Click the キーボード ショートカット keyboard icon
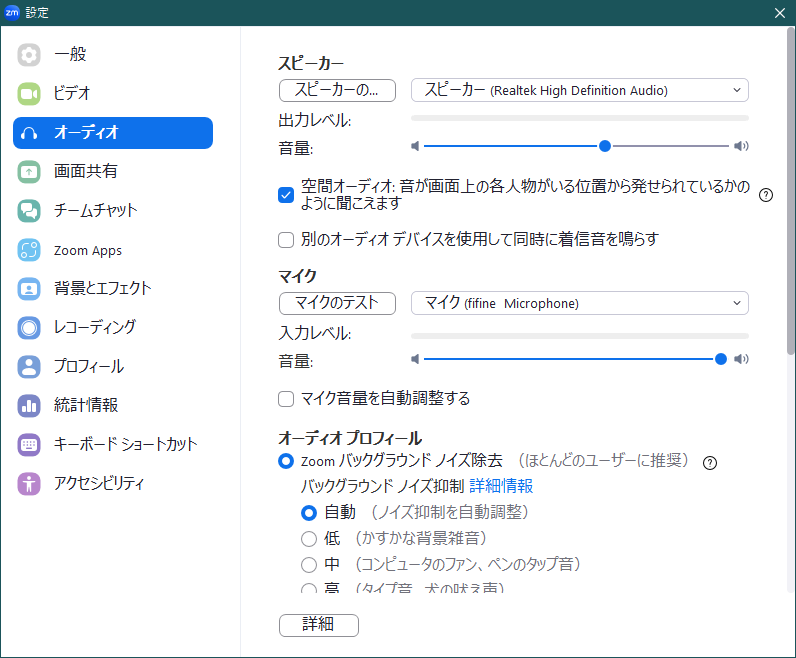 pyautogui.click(x=29, y=445)
